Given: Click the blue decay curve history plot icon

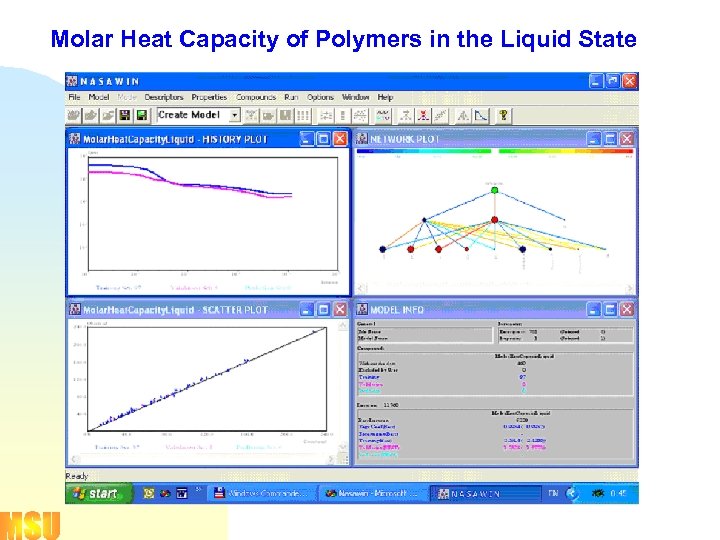Looking at the screenshot, I should click(x=481, y=115).
